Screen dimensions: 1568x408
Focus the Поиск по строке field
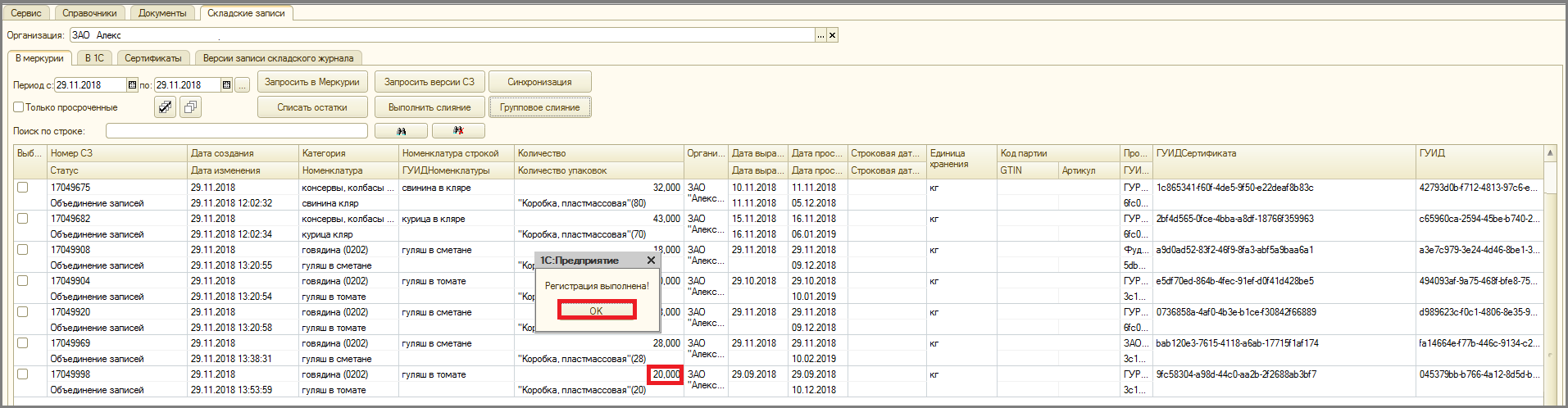tap(237, 131)
